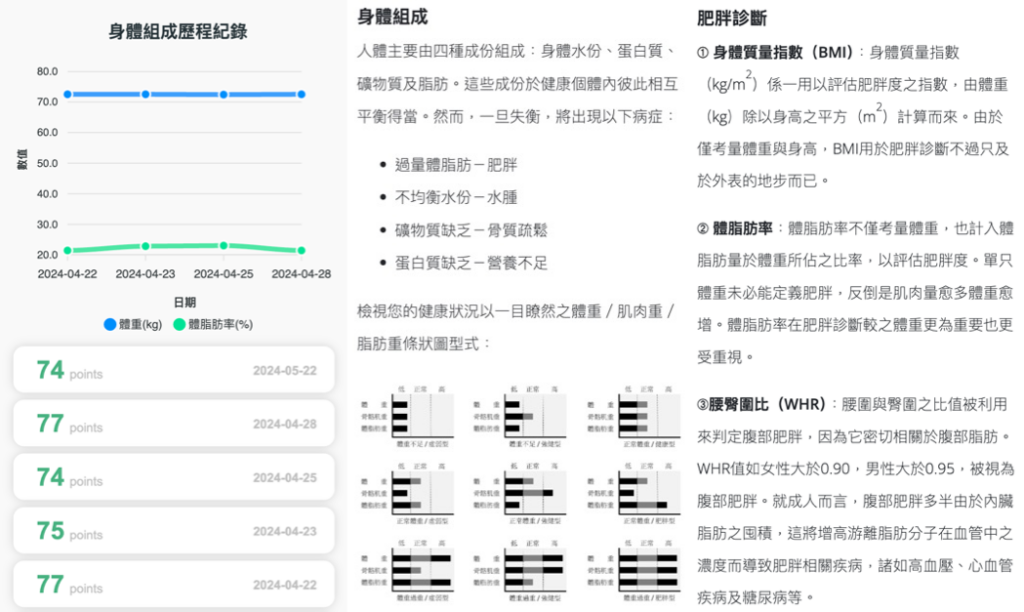Click the green body fat point at 2024-04-25

pyautogui.click(x=223, y=246)
